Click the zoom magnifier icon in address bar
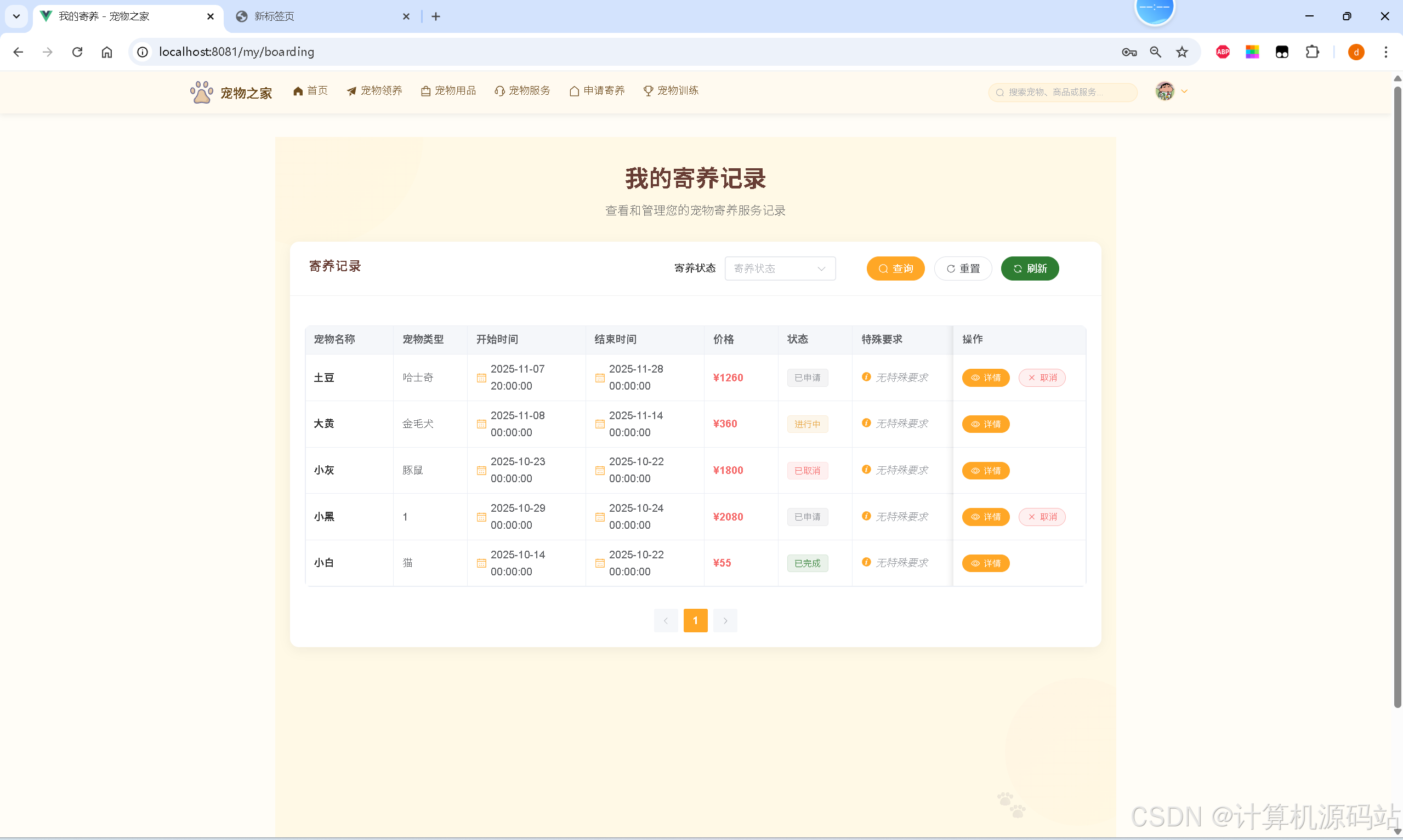This screenshot has width=1403, height=840. click(x=1156, y=52)
